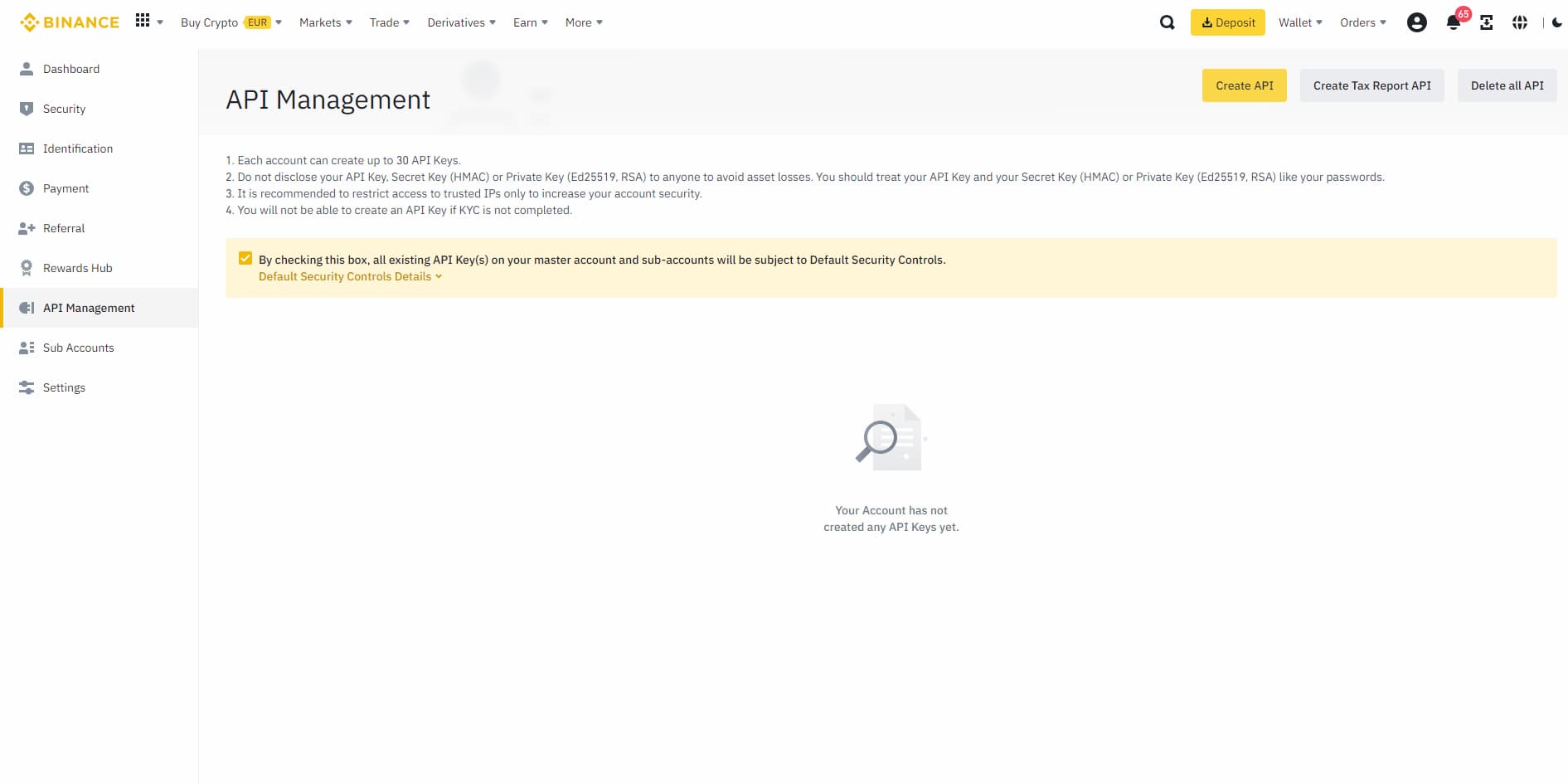Open Security sidebar item

100,109
